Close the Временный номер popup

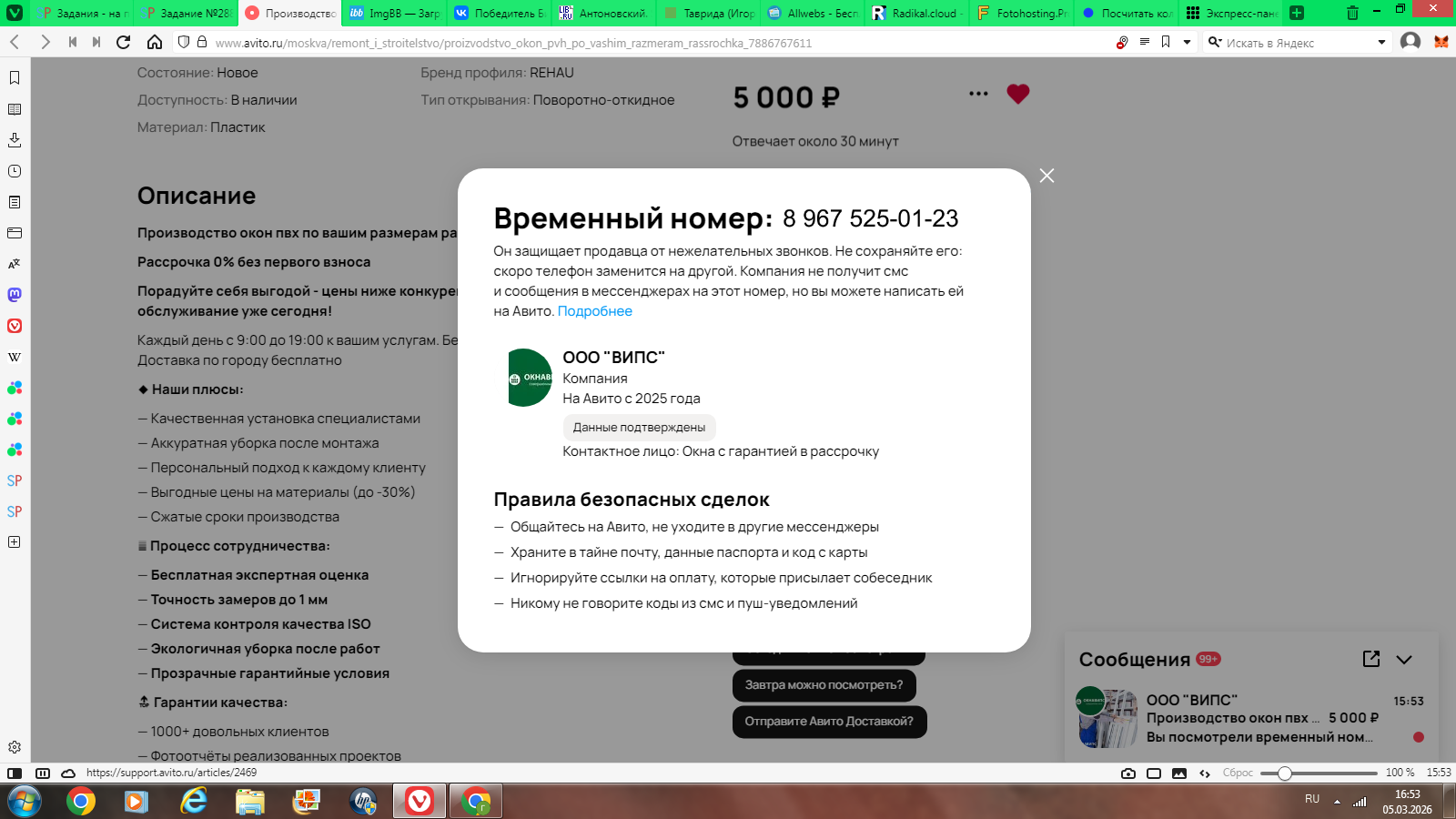pos(1047,176)
